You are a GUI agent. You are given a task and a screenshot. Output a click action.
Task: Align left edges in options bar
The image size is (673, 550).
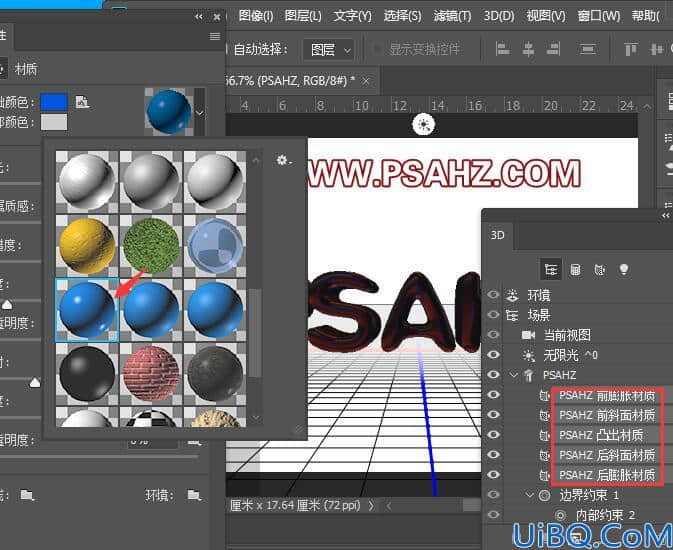(x=502, y=49)
